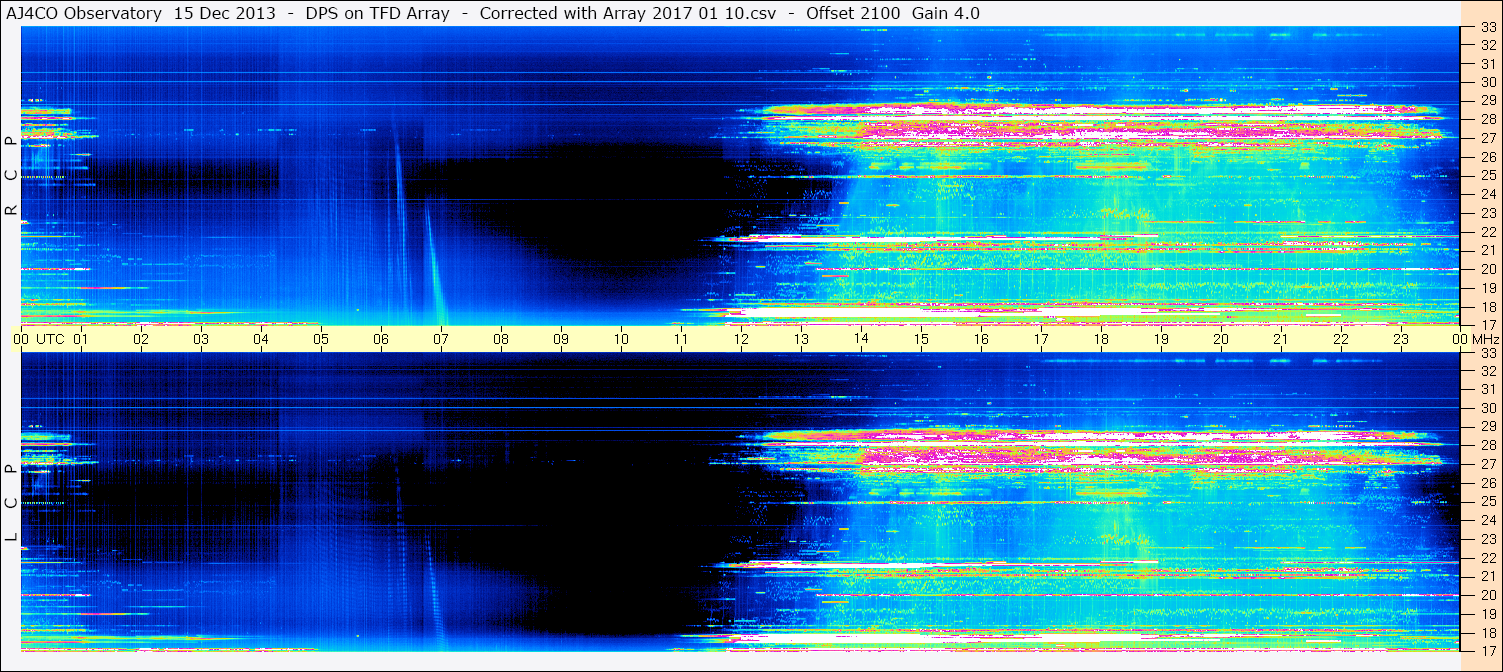Select the 18 hour time marker

1101,339
